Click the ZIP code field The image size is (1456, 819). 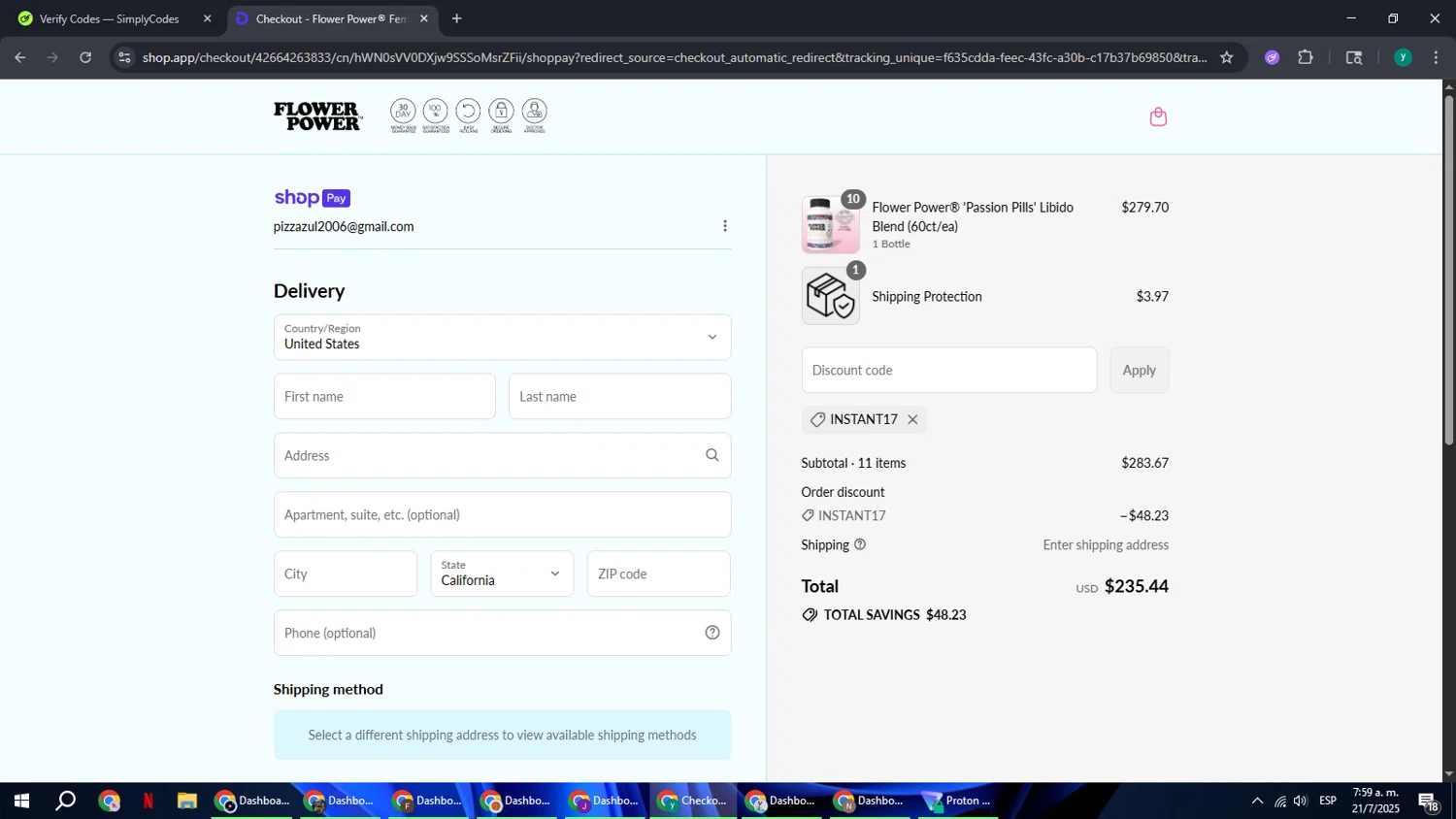click(659, 573)
